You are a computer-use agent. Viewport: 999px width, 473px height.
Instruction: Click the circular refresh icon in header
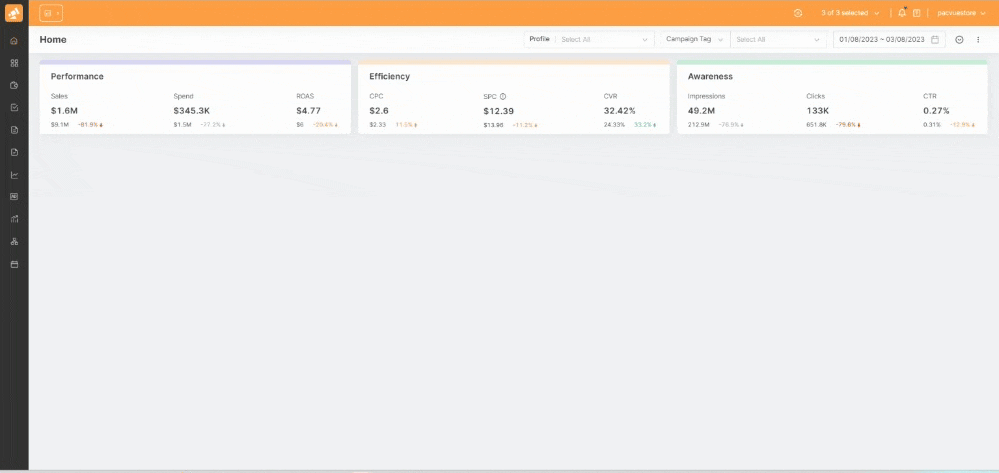pyautogui.click(x=798, y=13)
